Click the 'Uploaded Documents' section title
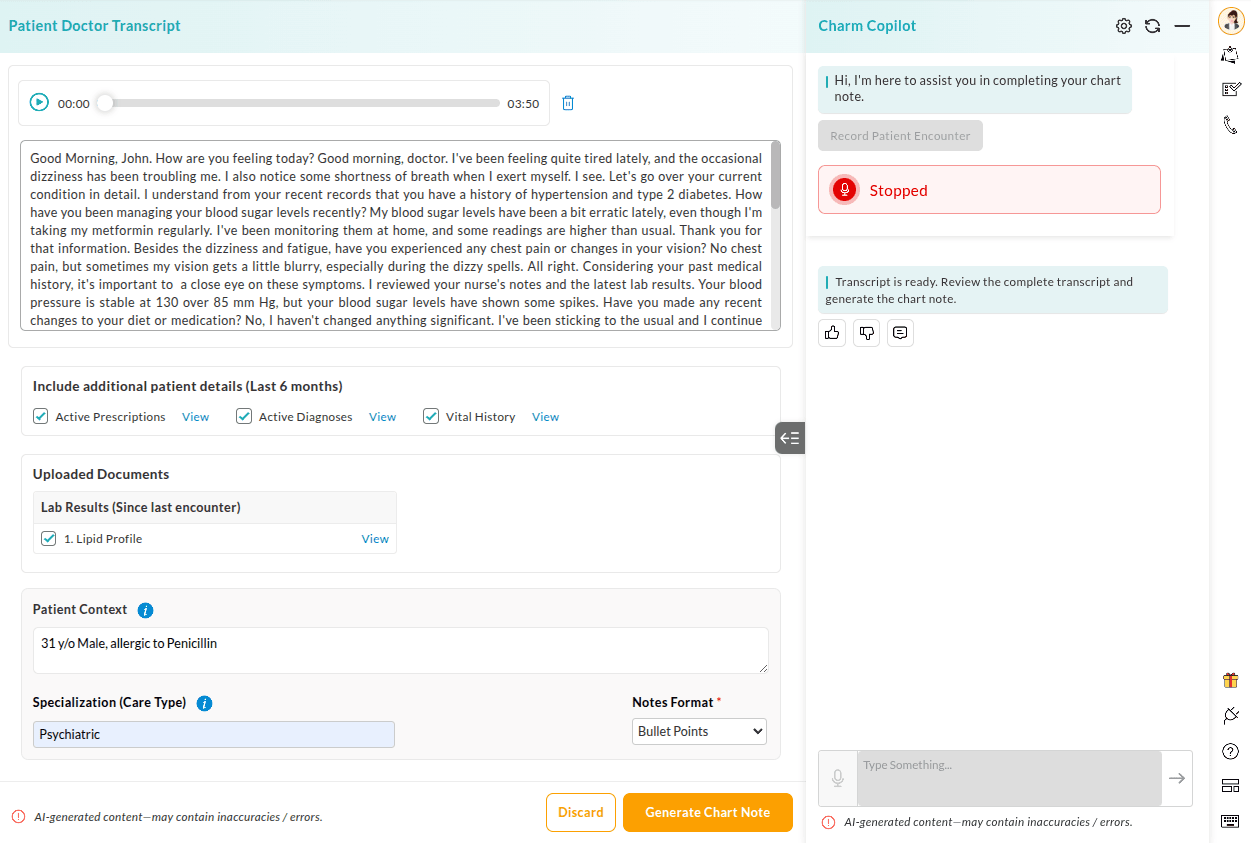The image size is (1251, 843). coord(101,474)
